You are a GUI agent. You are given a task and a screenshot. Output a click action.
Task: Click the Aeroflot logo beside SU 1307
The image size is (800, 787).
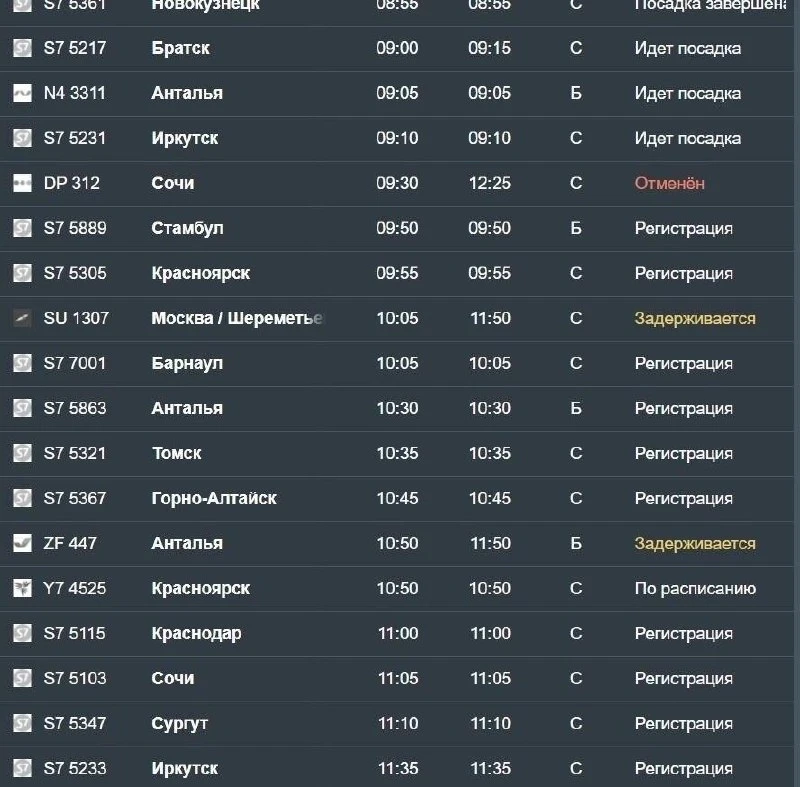22,318
